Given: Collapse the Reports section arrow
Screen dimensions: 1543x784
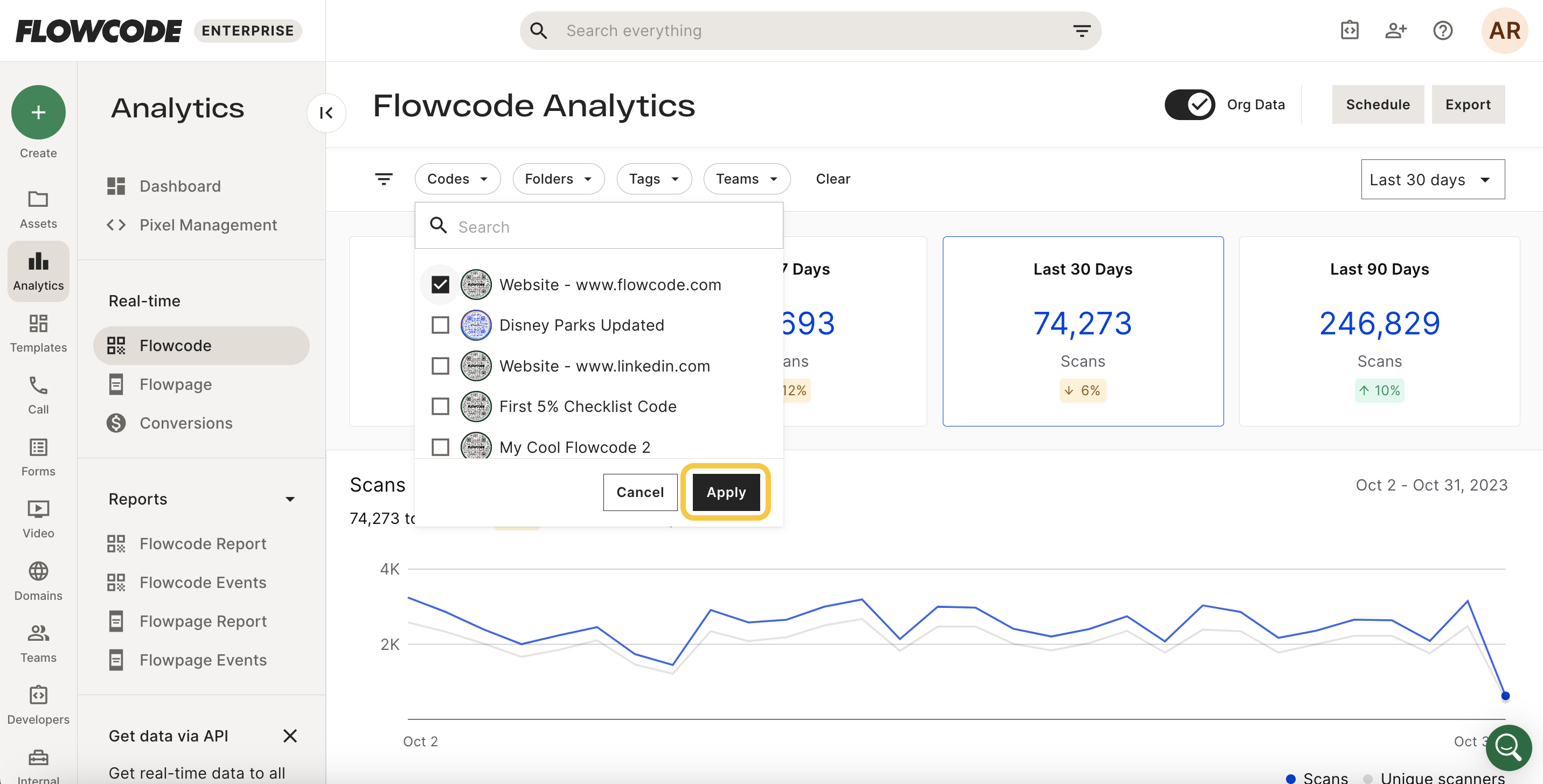Looking at the screenshot, I should pyautogui.click(x=290, y=499).
